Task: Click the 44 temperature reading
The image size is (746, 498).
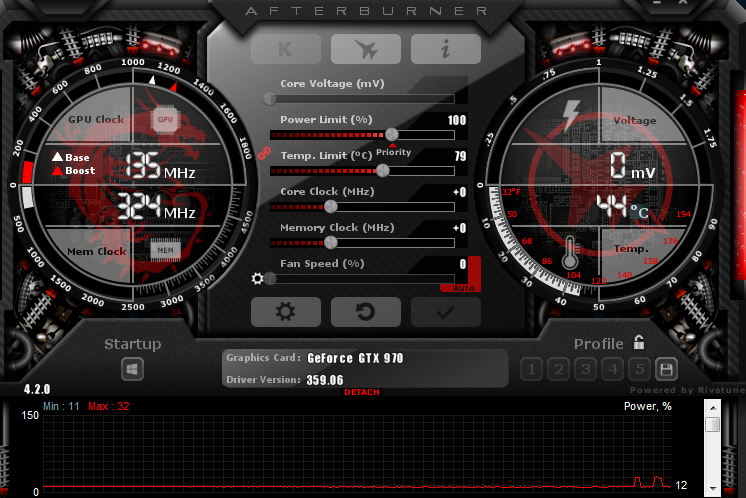Action: (612, 205)
